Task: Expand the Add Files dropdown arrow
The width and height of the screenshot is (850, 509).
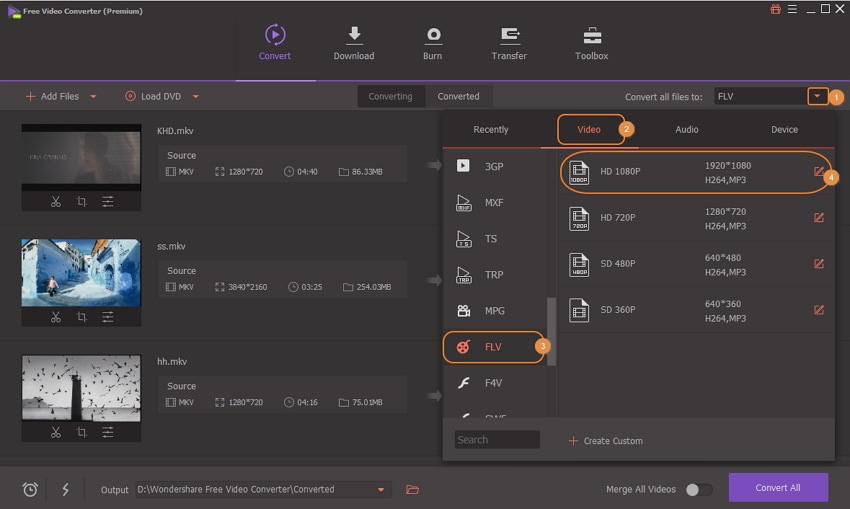Action: 93,96
